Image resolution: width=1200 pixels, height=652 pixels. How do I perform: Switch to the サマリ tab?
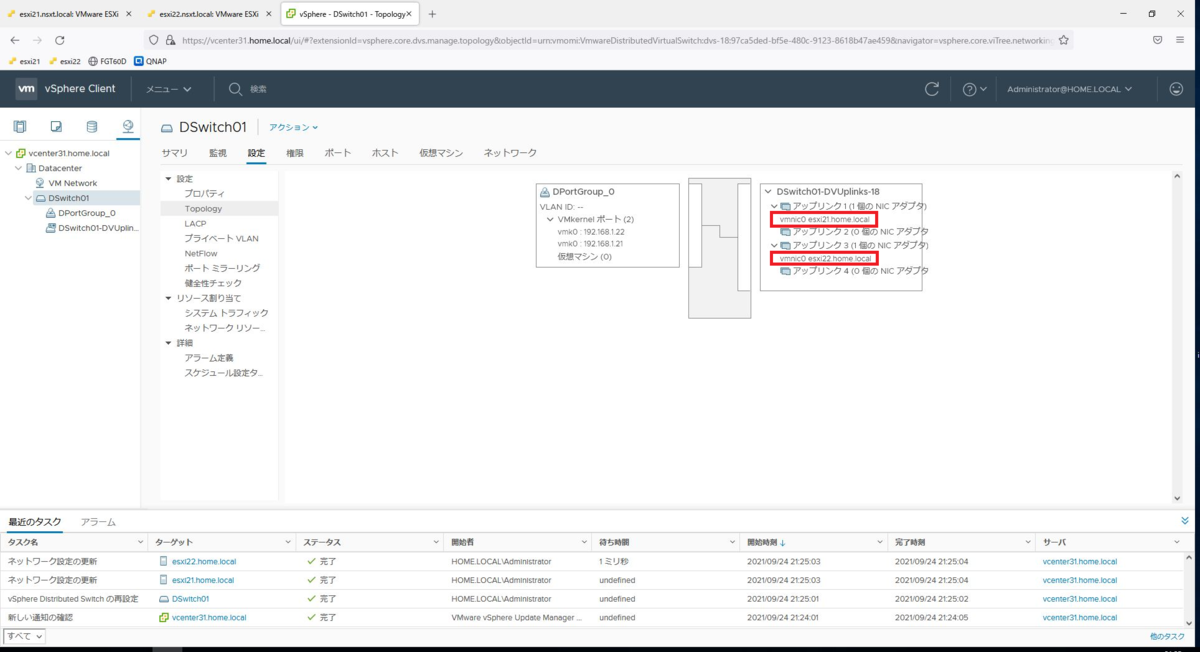(x=175, y=153)
